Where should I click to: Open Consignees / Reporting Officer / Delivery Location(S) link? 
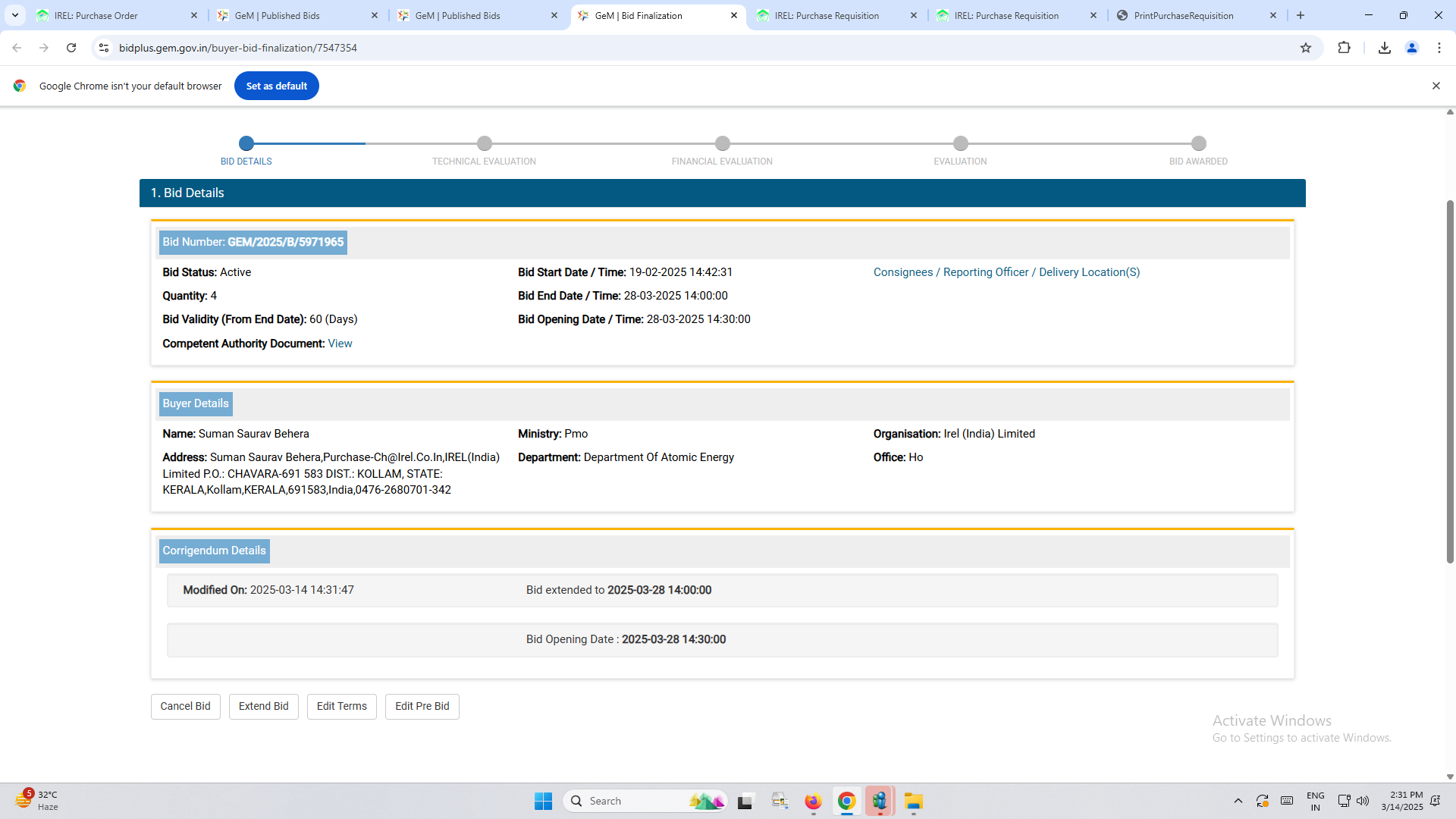click(1006, 272)
